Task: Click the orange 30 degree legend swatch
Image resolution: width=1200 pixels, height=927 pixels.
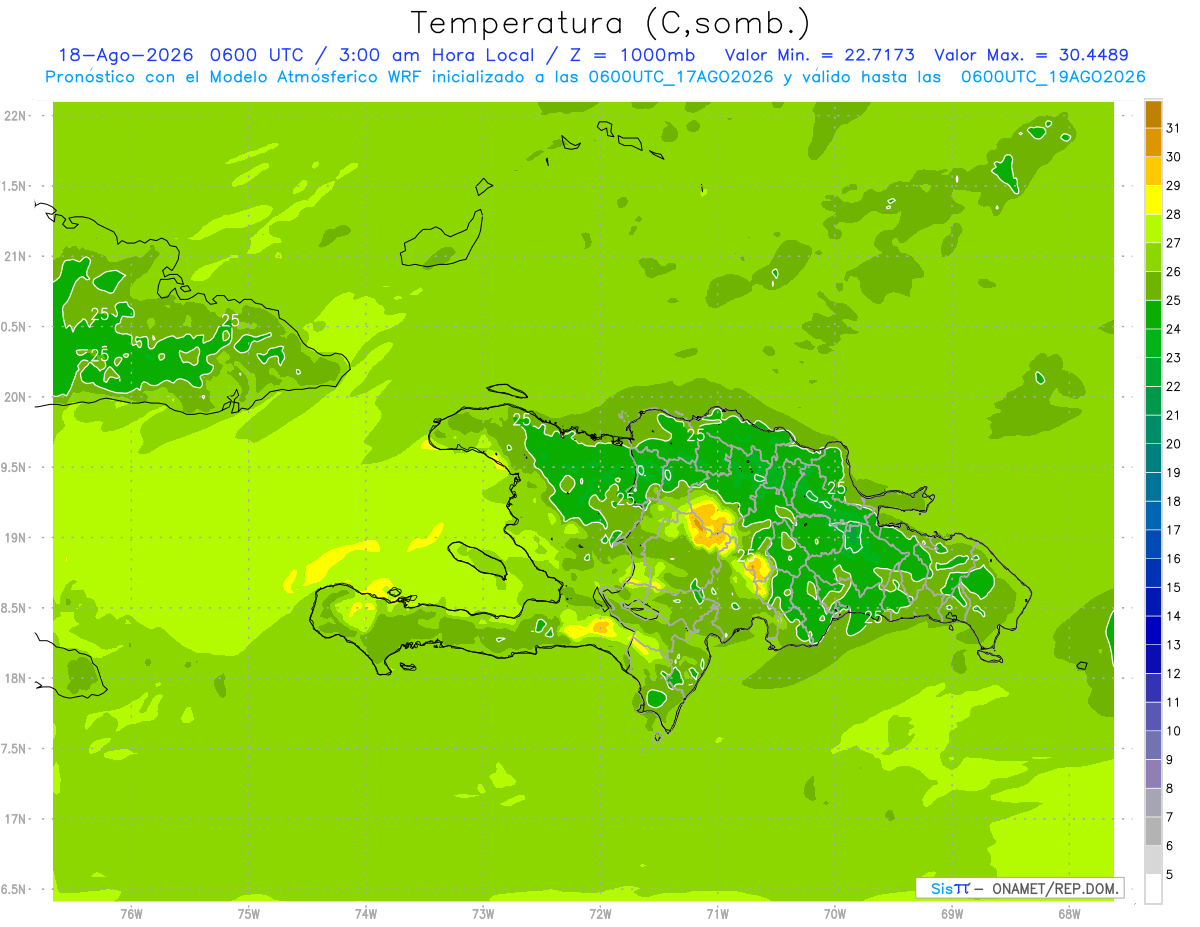Action: pos(1153,142)
